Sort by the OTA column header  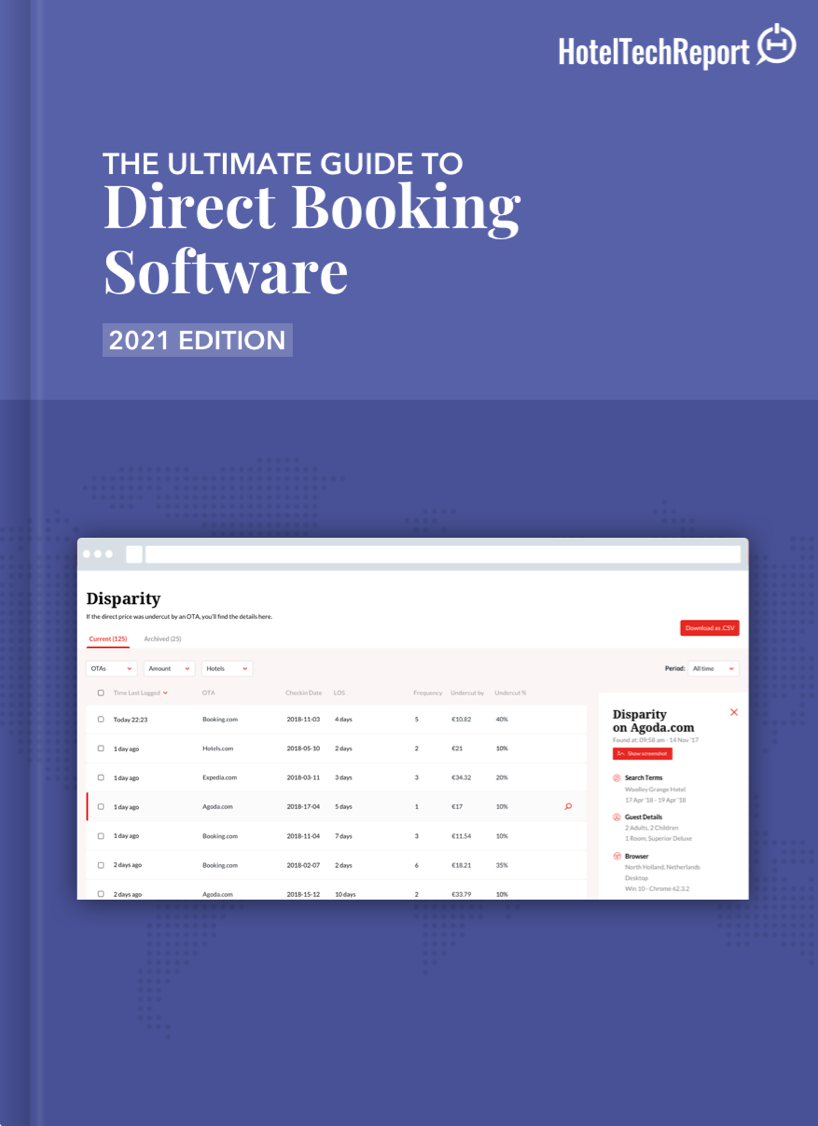point(208,693)
